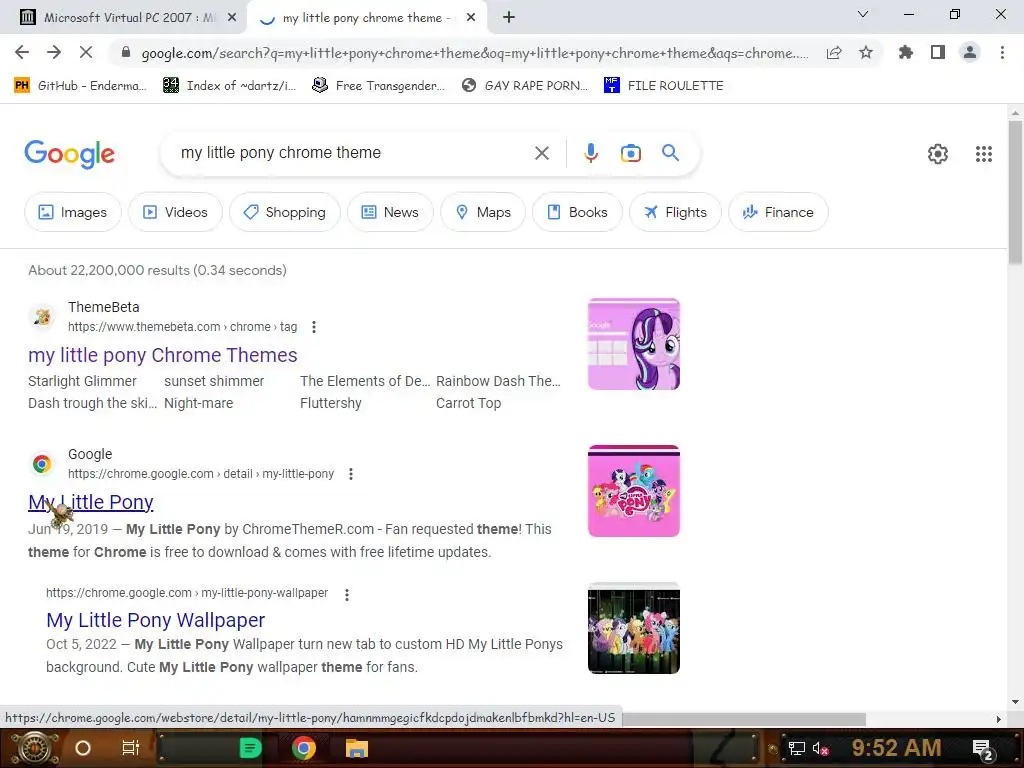The width and height of the screenshot is (1024, 768).
Task: Open ThemeBeta result options three dots
Action: [314, 327]
